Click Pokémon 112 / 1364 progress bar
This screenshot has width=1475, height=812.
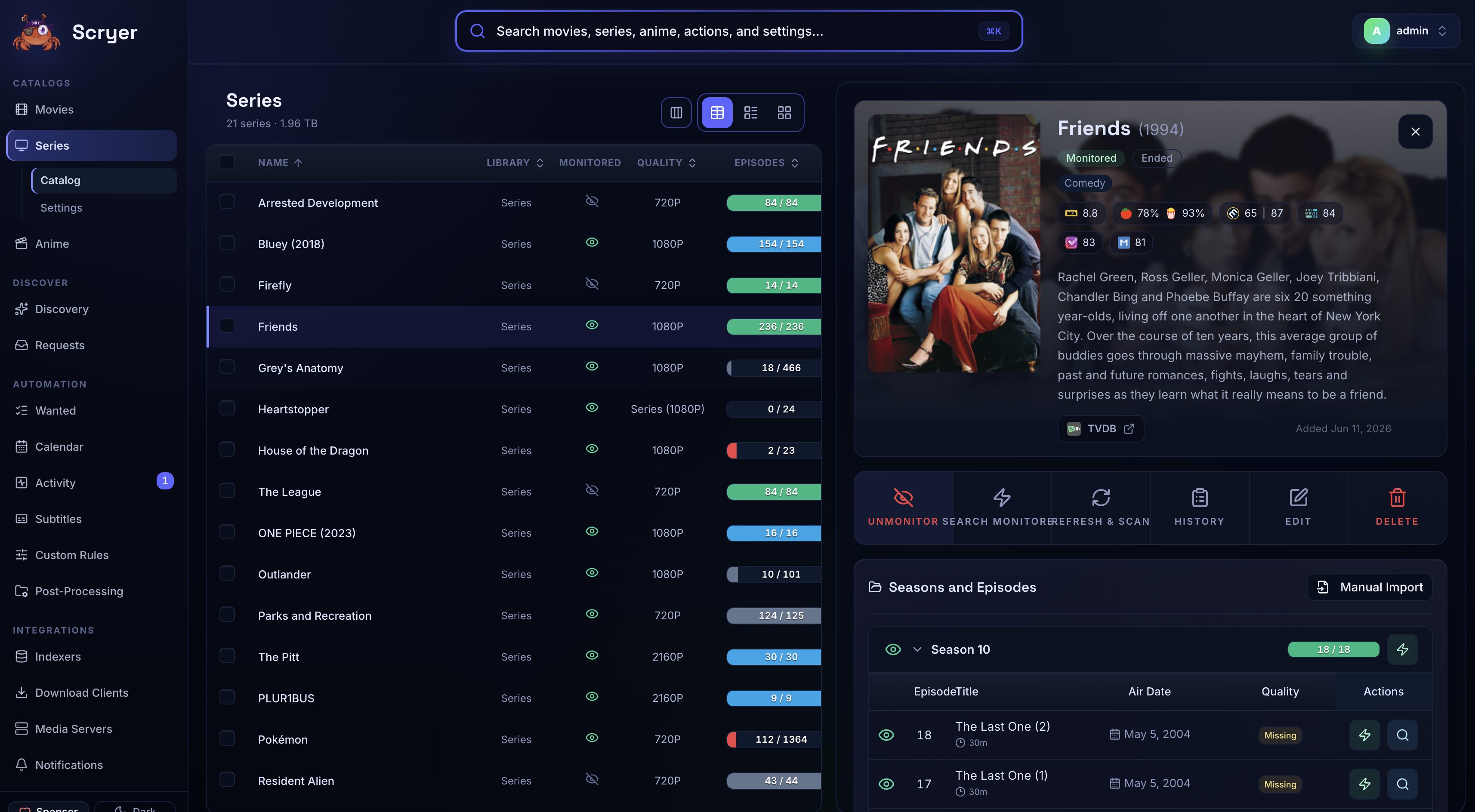[774, 739]
